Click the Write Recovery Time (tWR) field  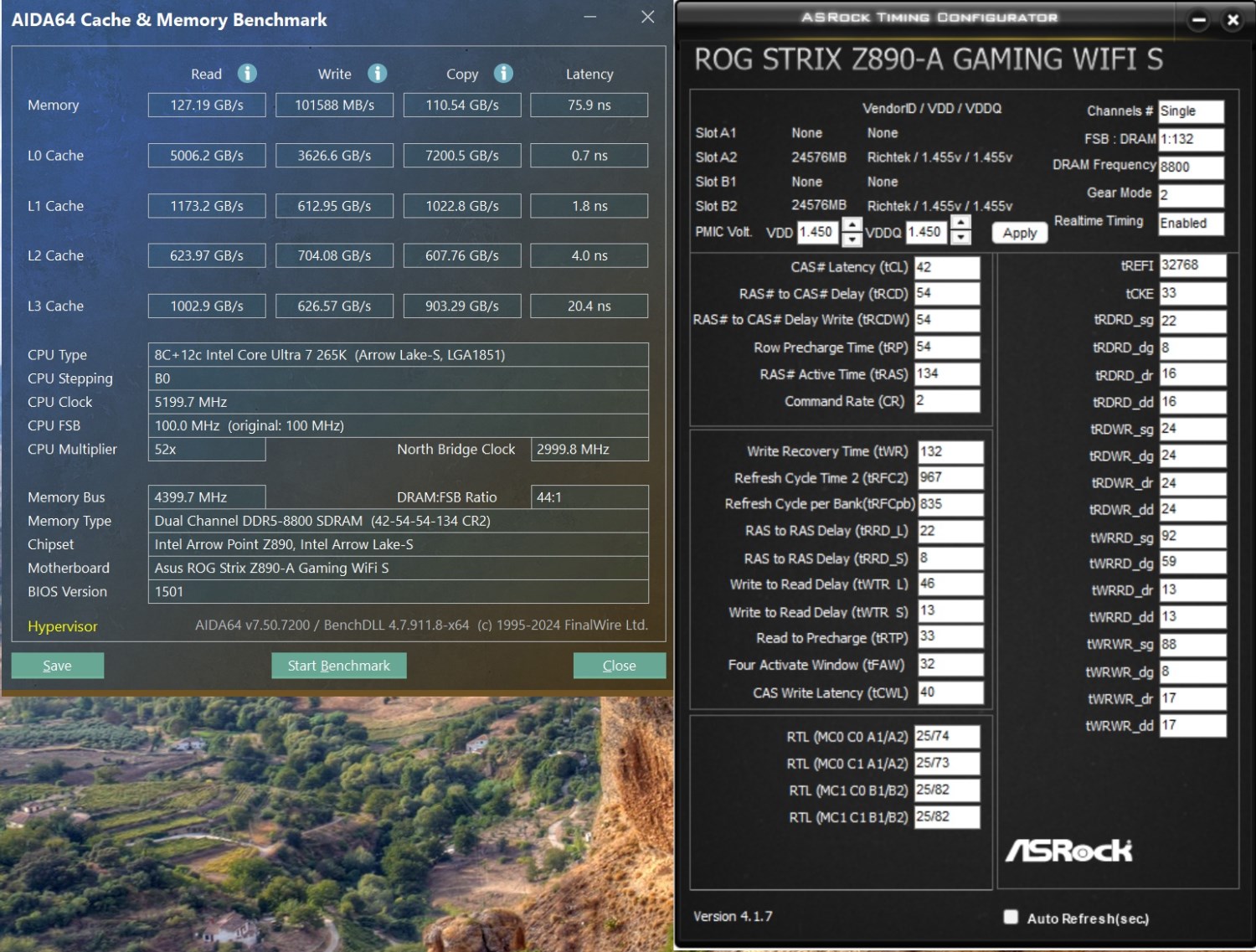(950, 452)
